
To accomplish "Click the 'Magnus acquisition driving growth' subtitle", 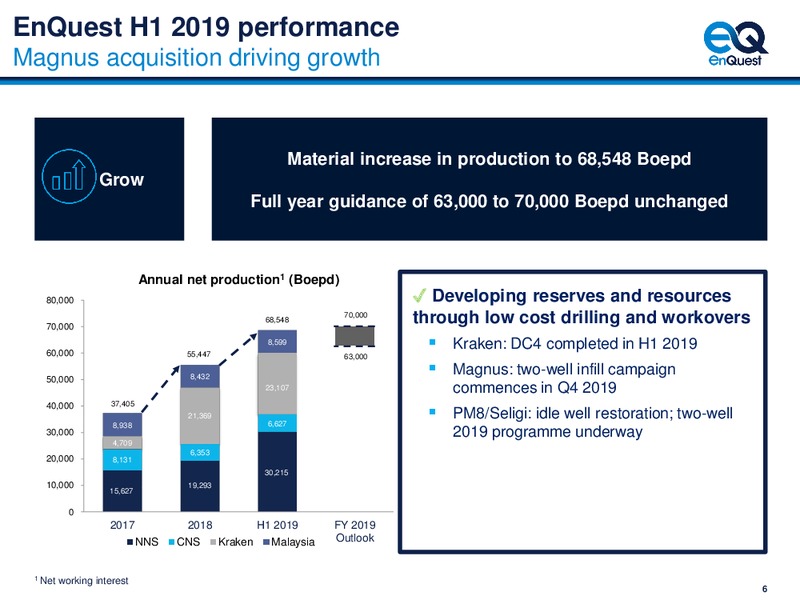I will [x=196, y=57].
